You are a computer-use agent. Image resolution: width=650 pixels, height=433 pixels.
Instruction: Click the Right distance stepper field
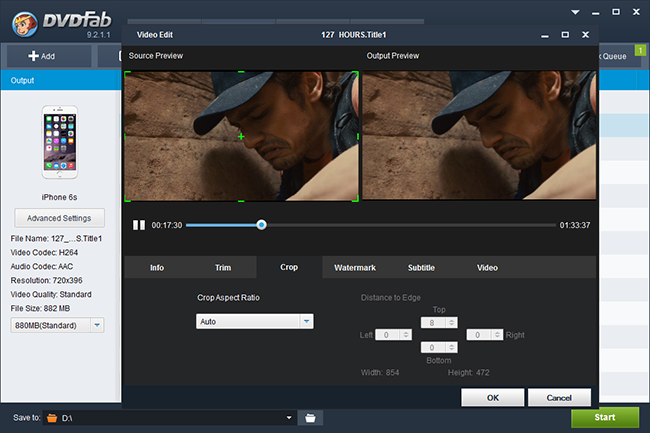[x=485, y=335]
